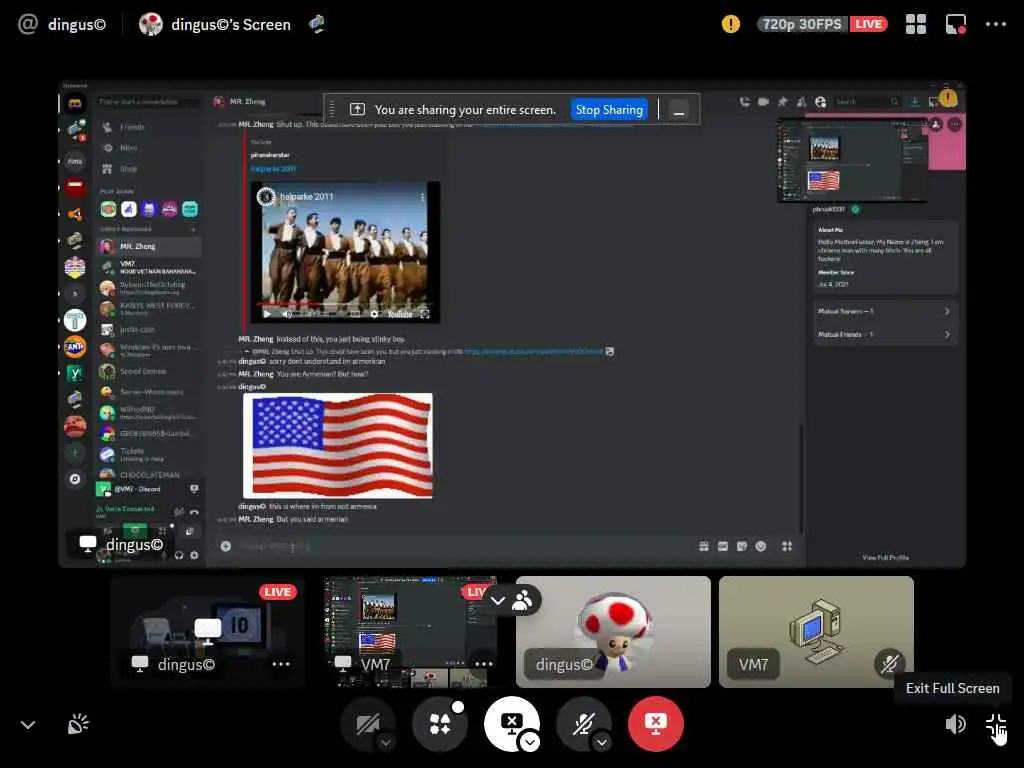1024x768 pixels.
Task: Add friends to DM icon
Action: click(x=801, y=102)
